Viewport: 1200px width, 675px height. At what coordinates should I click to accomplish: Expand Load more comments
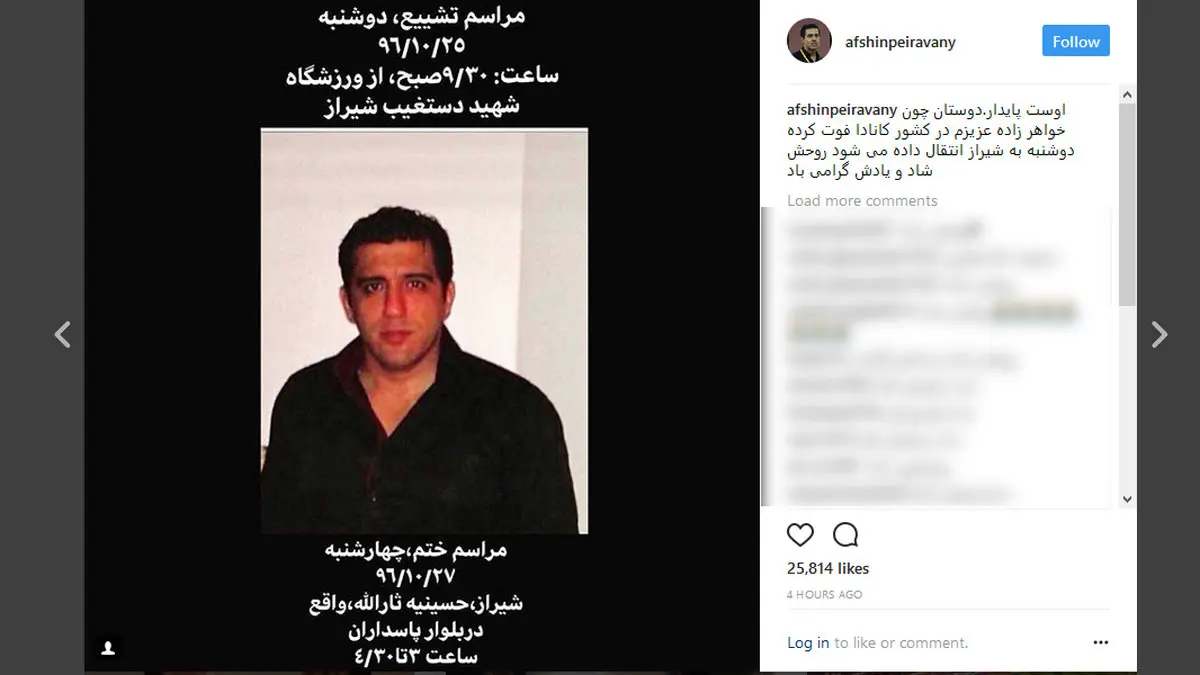[x=862, y=201]
